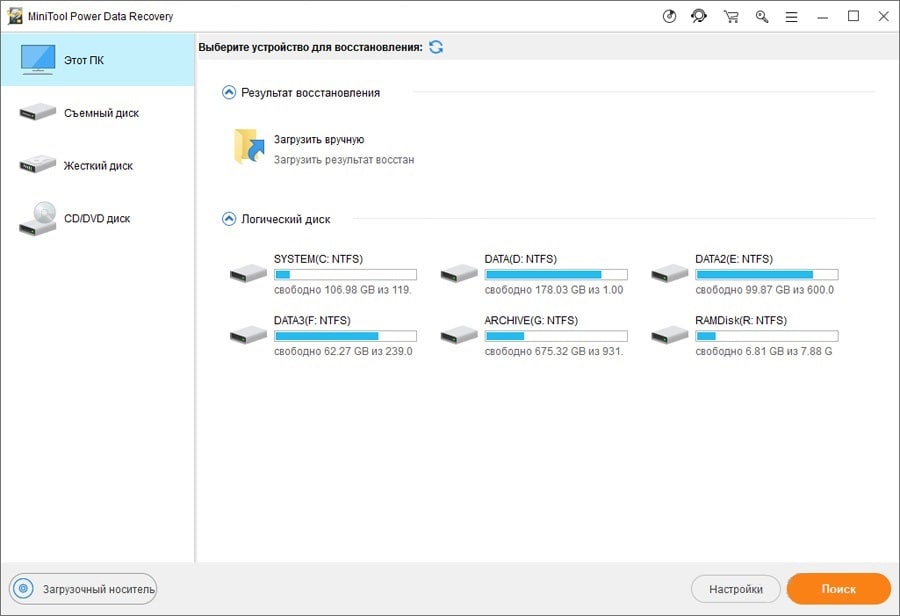Image resolution: width=900 pixels, height=616 pixels.
Task: Click the MiniTool app logo icon
Action: coord(15,16)
